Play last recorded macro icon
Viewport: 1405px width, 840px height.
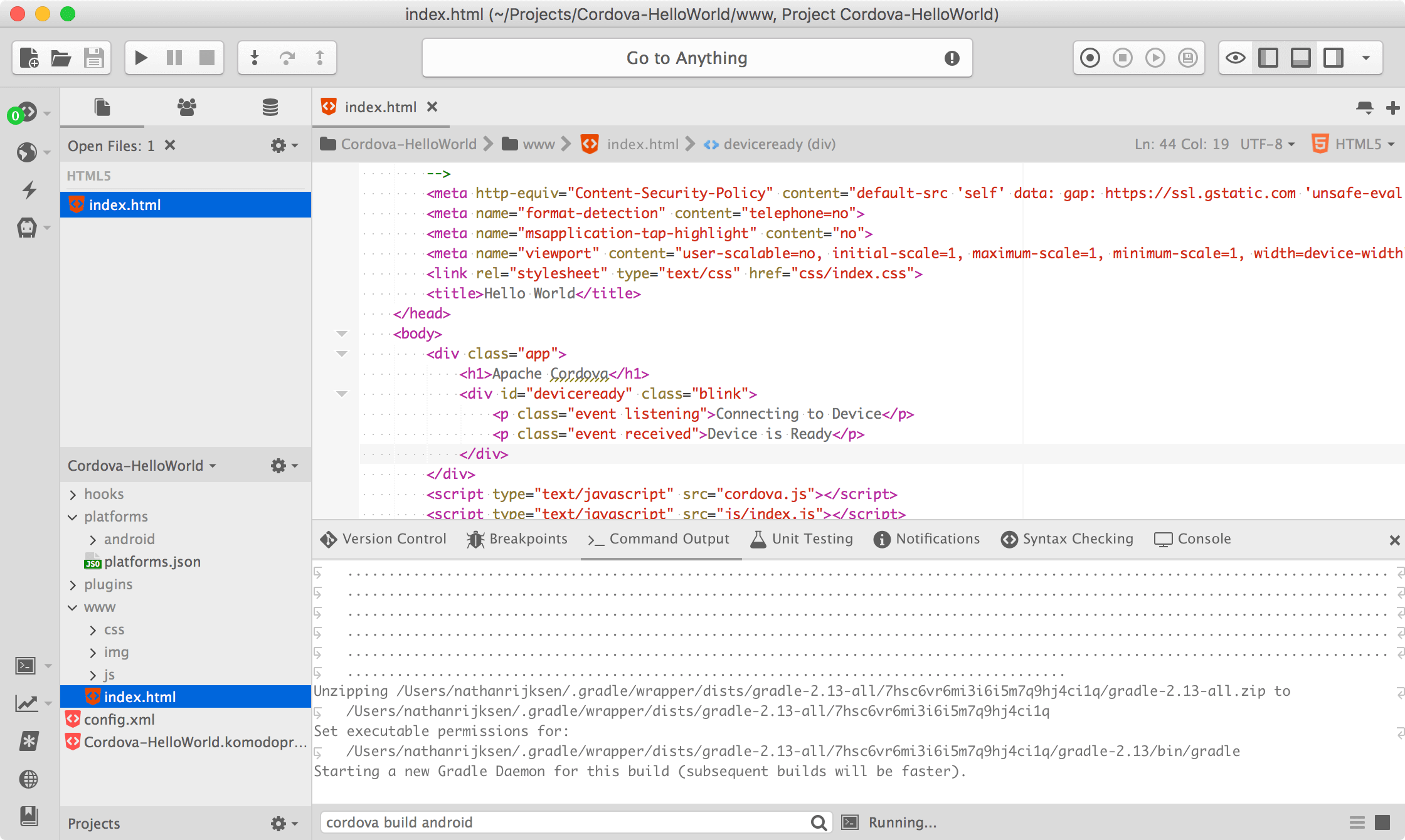[x=1155, y=58]
